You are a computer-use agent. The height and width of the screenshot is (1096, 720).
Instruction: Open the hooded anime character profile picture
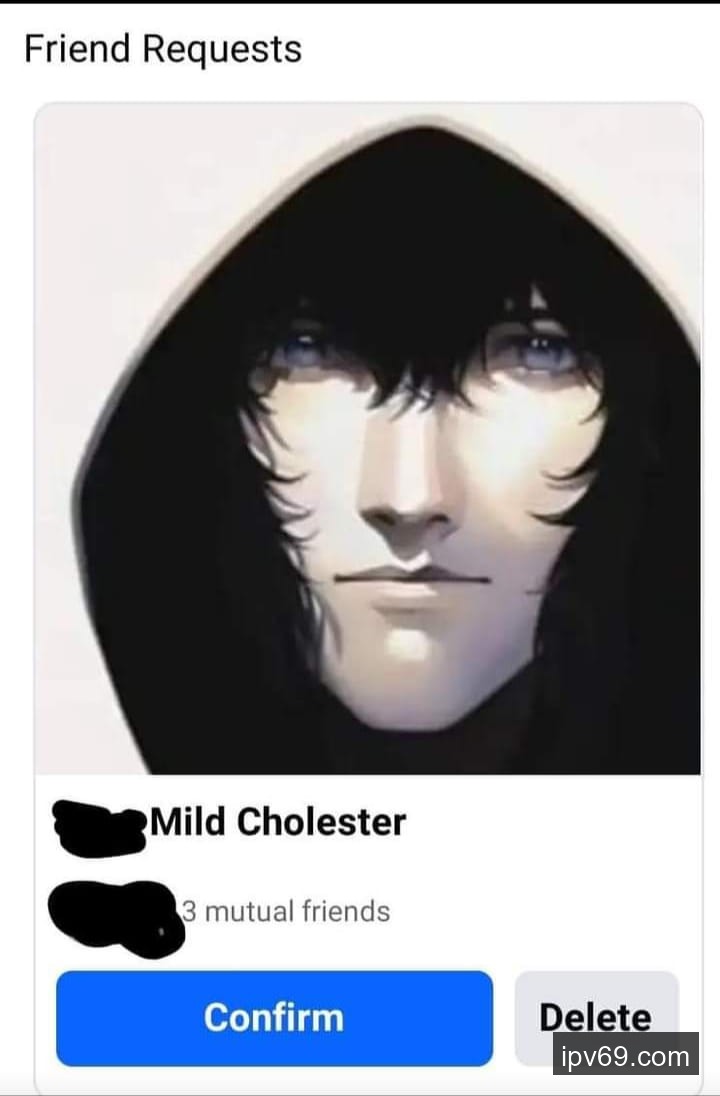click(368, 439)
